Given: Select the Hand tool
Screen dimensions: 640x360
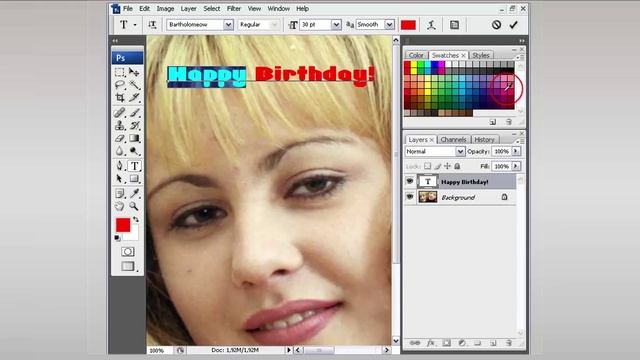Looking at the screenshot, I should click(120, 206).
